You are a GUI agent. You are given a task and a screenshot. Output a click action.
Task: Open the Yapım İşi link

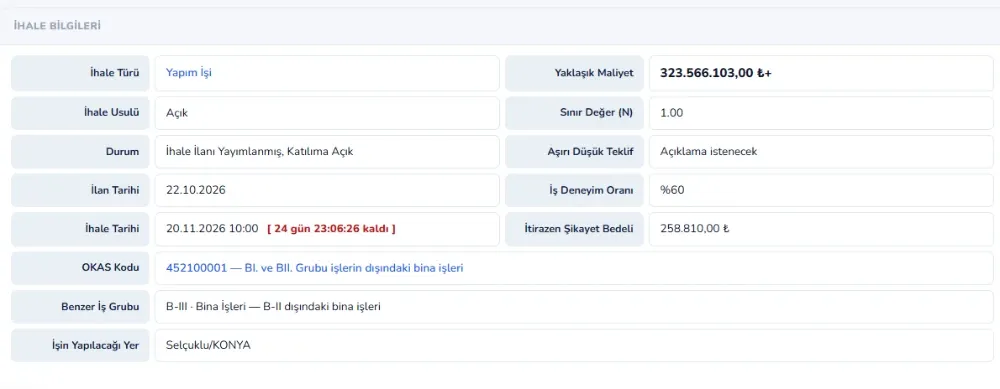pos(189,73)
